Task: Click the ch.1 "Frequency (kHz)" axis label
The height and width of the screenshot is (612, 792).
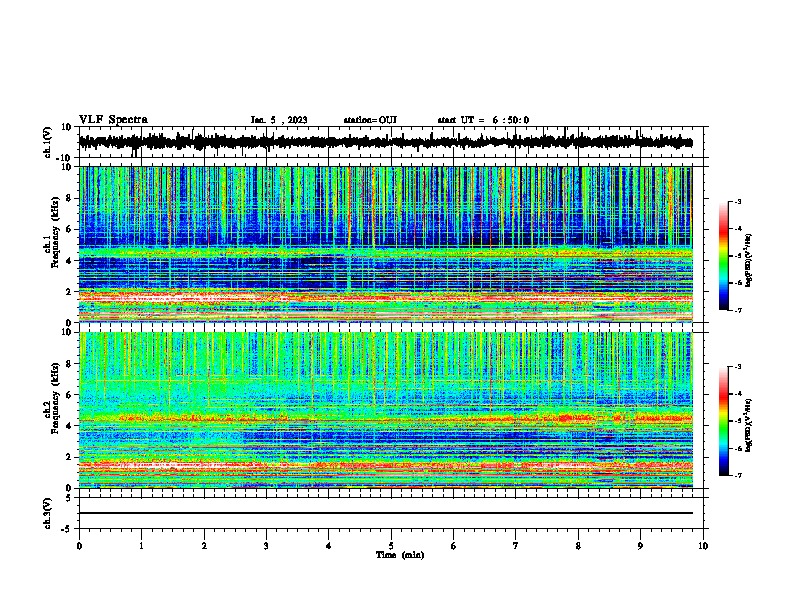Action: click(x=55, y=232)
